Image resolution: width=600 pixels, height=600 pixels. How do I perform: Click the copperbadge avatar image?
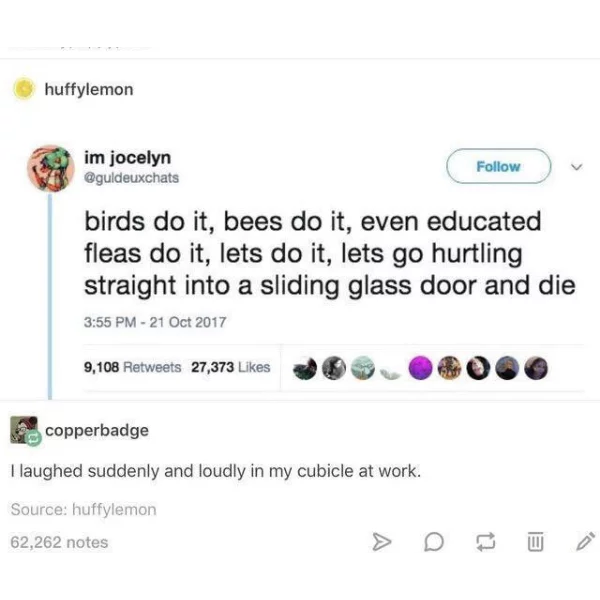coord(24,430)
